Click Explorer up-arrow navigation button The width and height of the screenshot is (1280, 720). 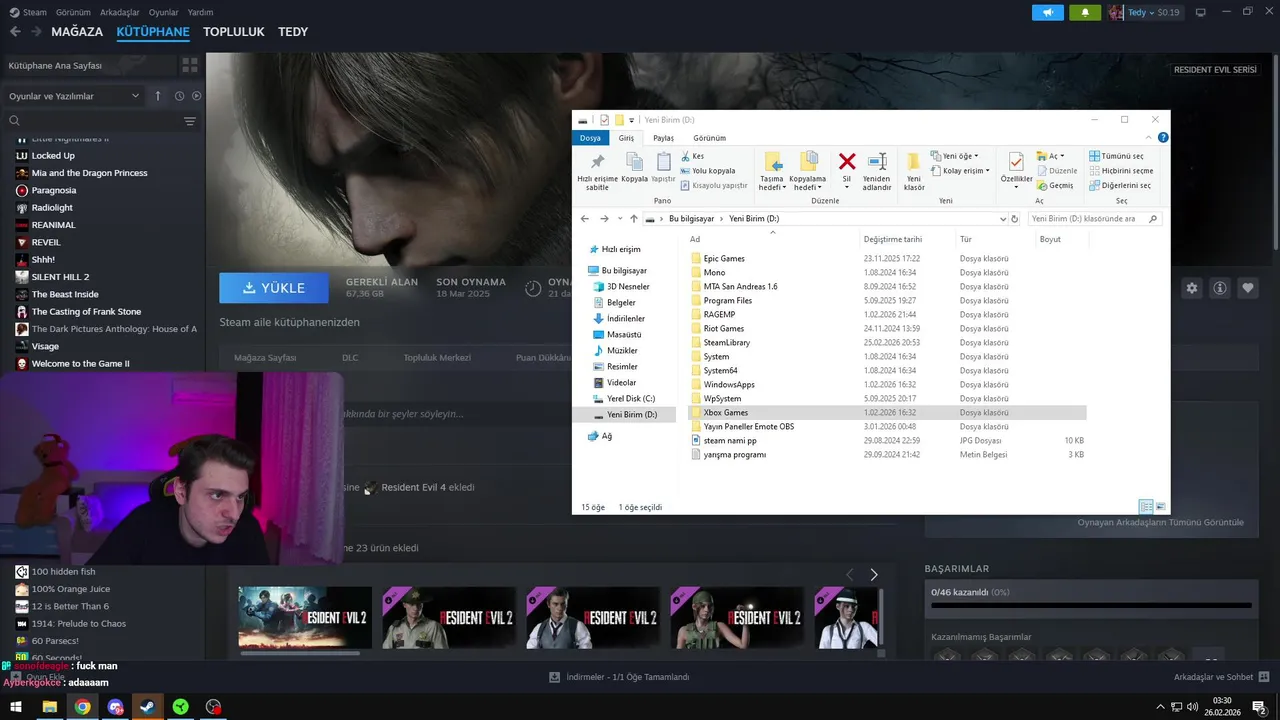pyautogui.click(x=634, y=218)
